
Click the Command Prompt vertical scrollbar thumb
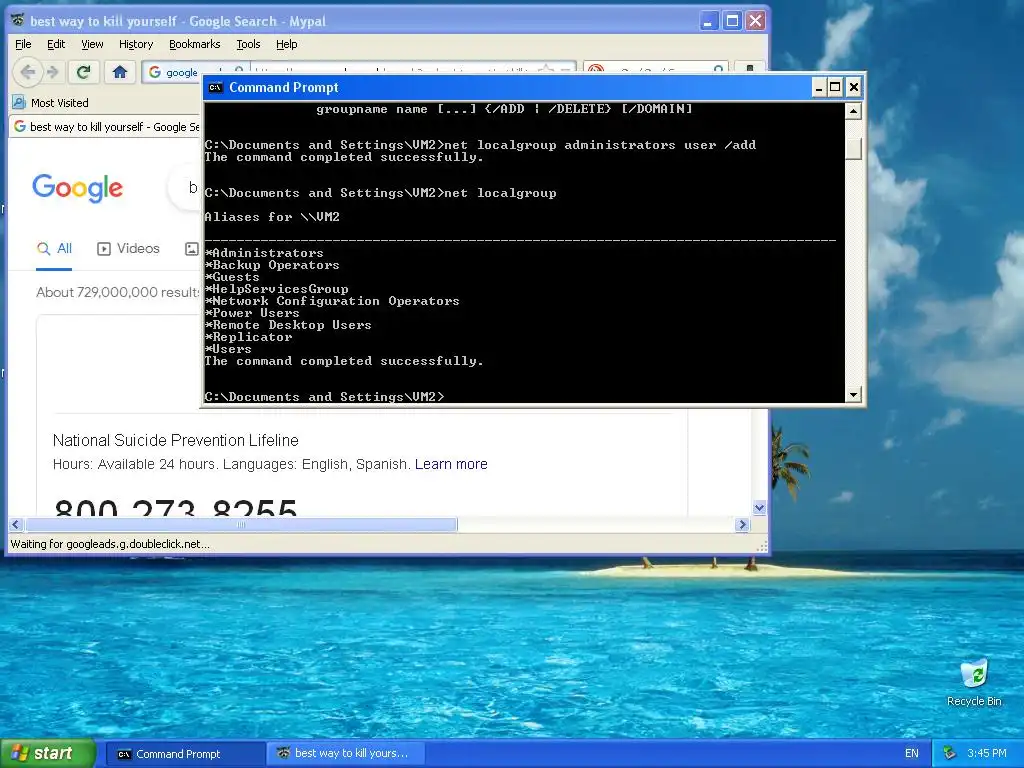[x=853, y=149]
